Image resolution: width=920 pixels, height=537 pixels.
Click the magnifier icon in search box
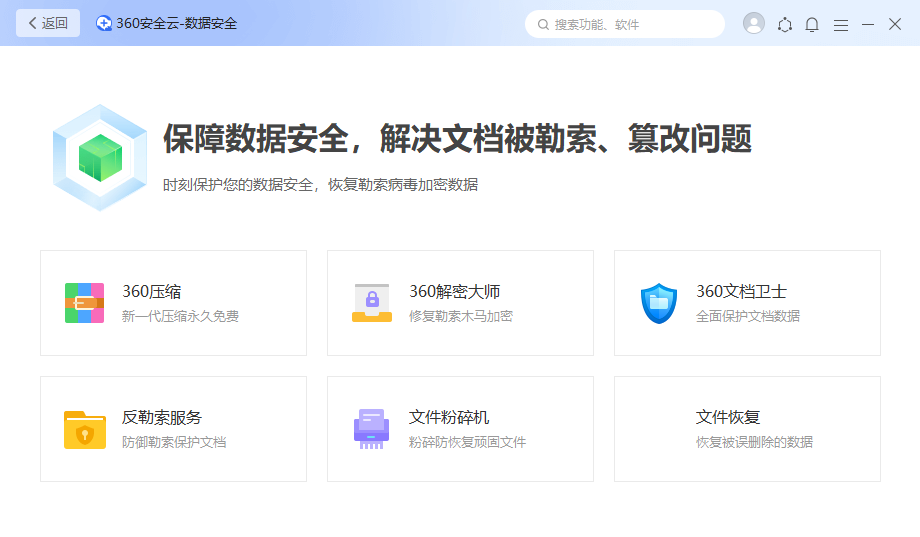[x=543, y=25]
